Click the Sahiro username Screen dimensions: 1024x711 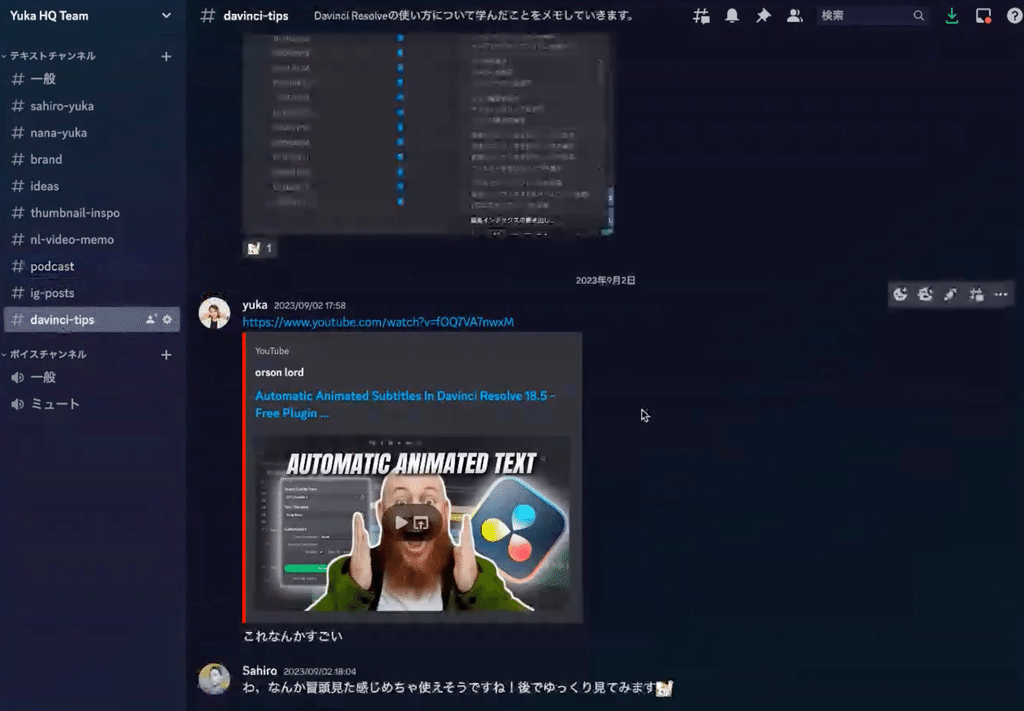(x=259, y=671)
